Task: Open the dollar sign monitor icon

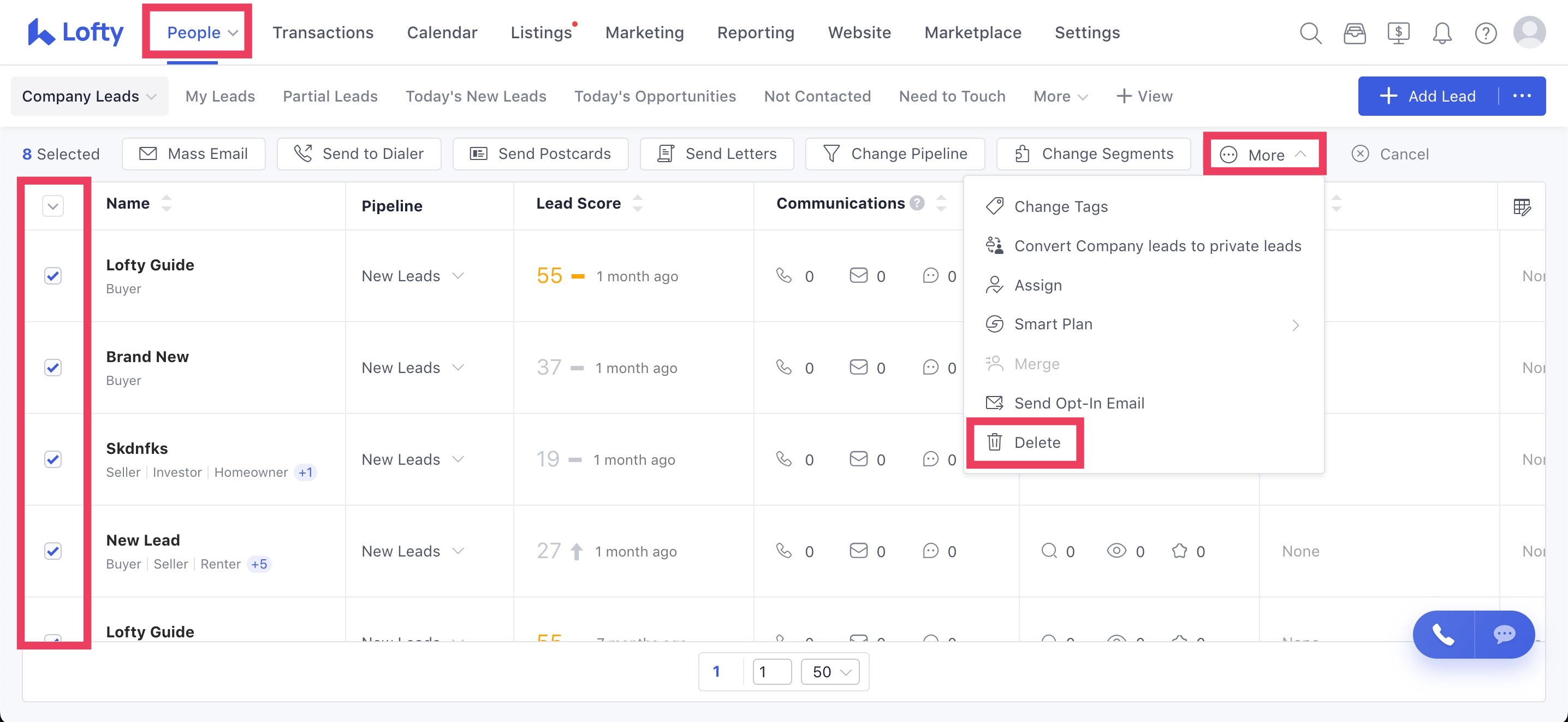Action: 1398,33
